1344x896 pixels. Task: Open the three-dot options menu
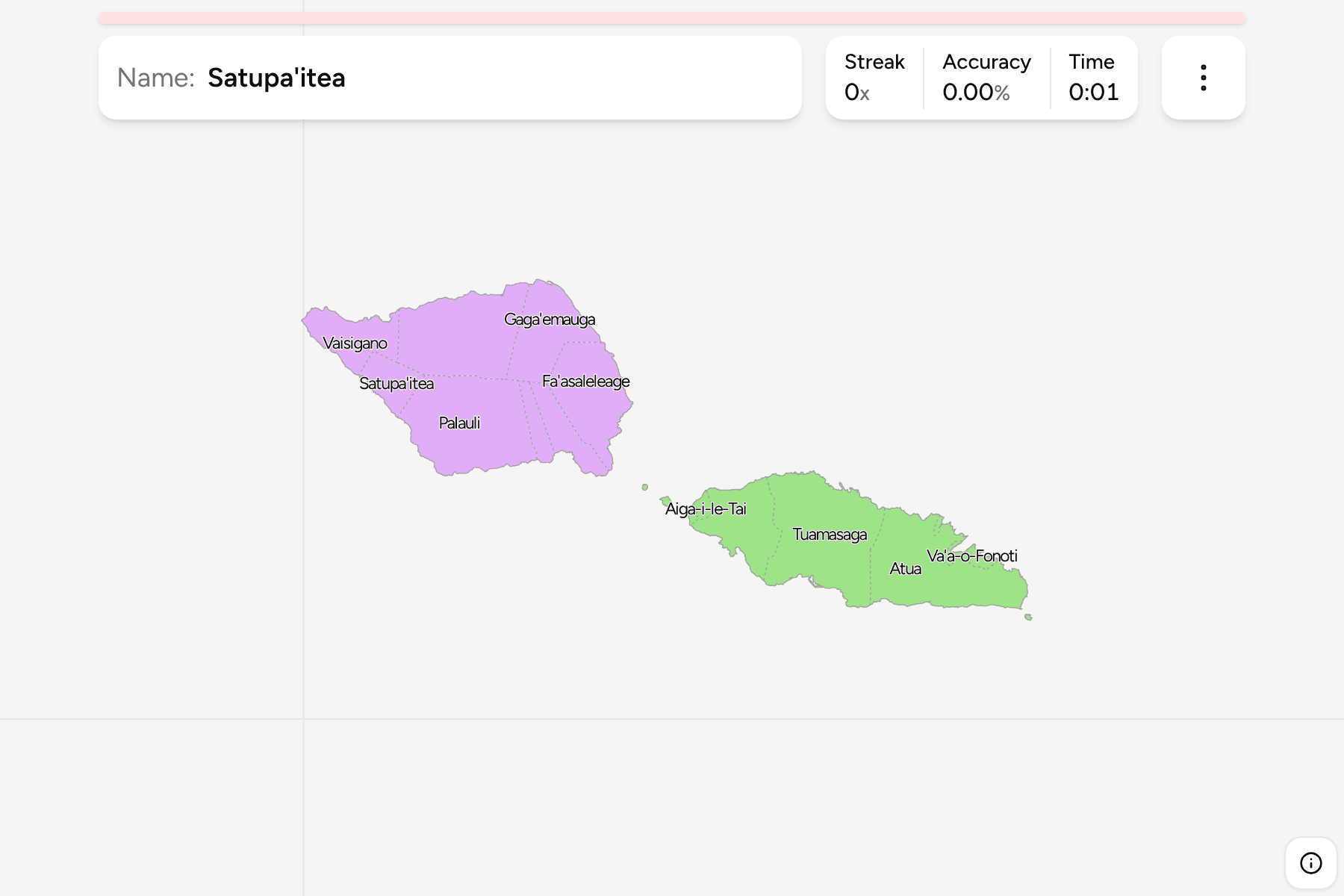1203,78
